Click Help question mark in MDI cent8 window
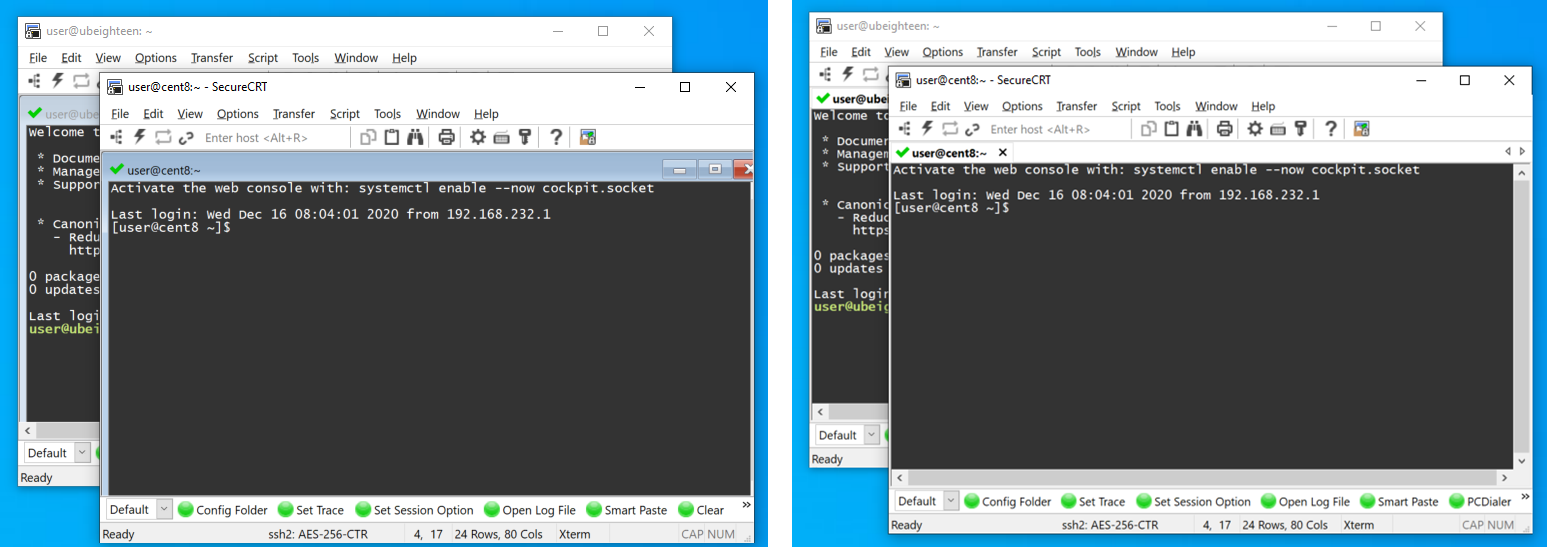This screenshot has width=1547, height=547. click(556, 138)
